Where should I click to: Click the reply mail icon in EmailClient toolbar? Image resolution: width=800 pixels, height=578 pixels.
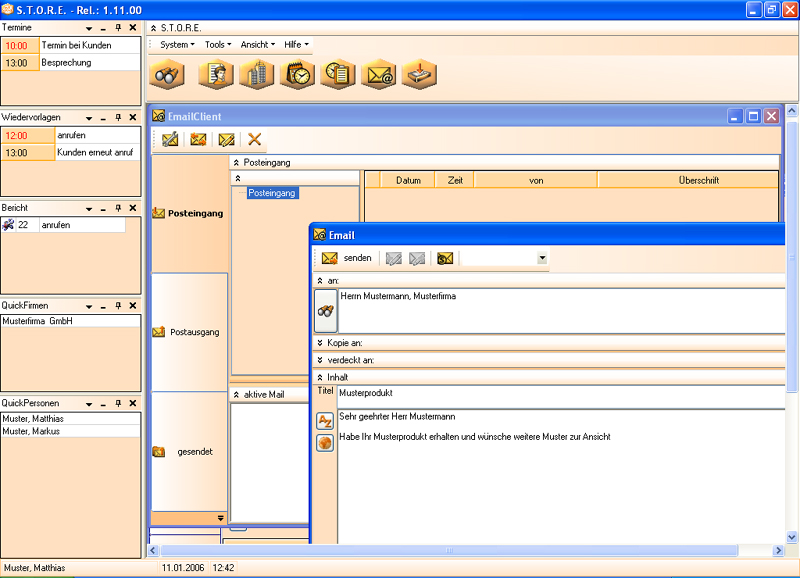pos(198,139)
